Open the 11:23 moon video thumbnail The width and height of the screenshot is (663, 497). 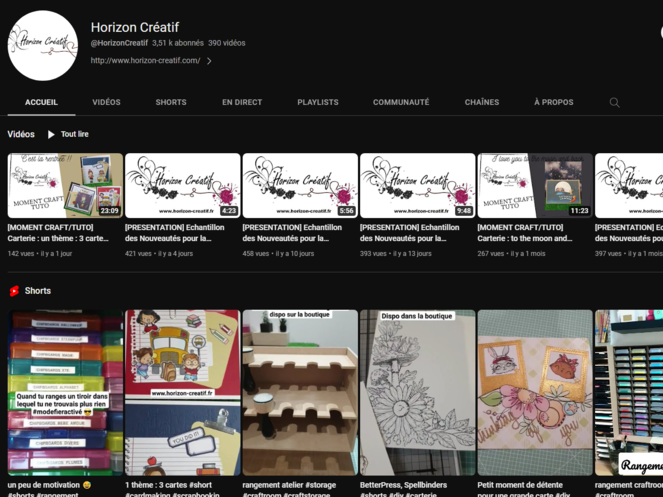pos(535,186)
